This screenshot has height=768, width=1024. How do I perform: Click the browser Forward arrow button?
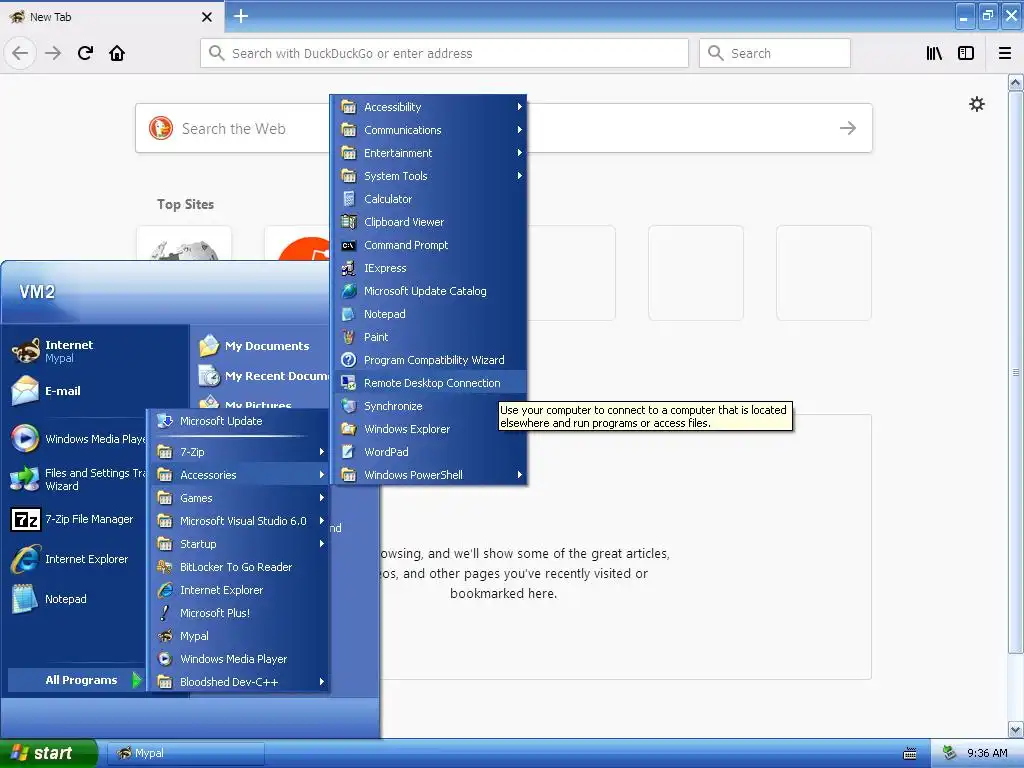(x=53, y=53)
